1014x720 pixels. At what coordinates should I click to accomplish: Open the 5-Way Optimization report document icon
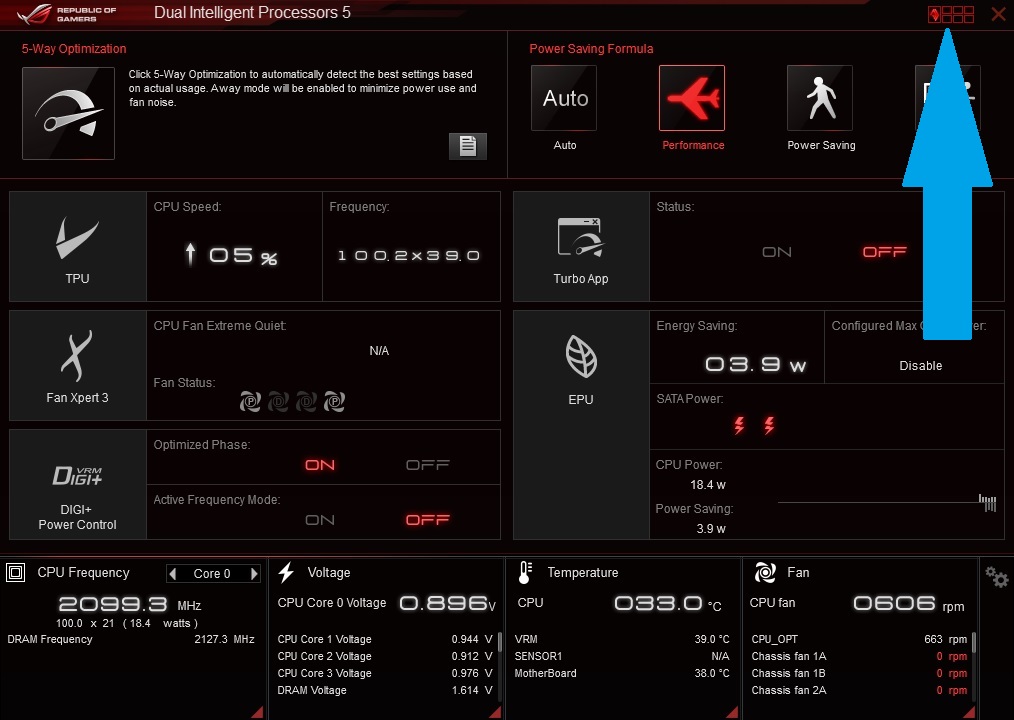(x=468, y=146)
